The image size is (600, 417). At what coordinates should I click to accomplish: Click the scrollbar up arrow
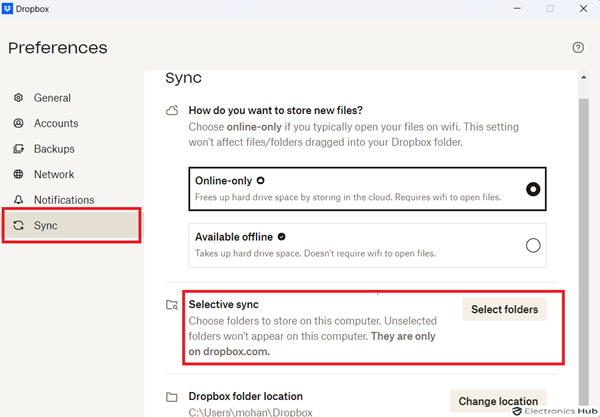pos(584,77)
